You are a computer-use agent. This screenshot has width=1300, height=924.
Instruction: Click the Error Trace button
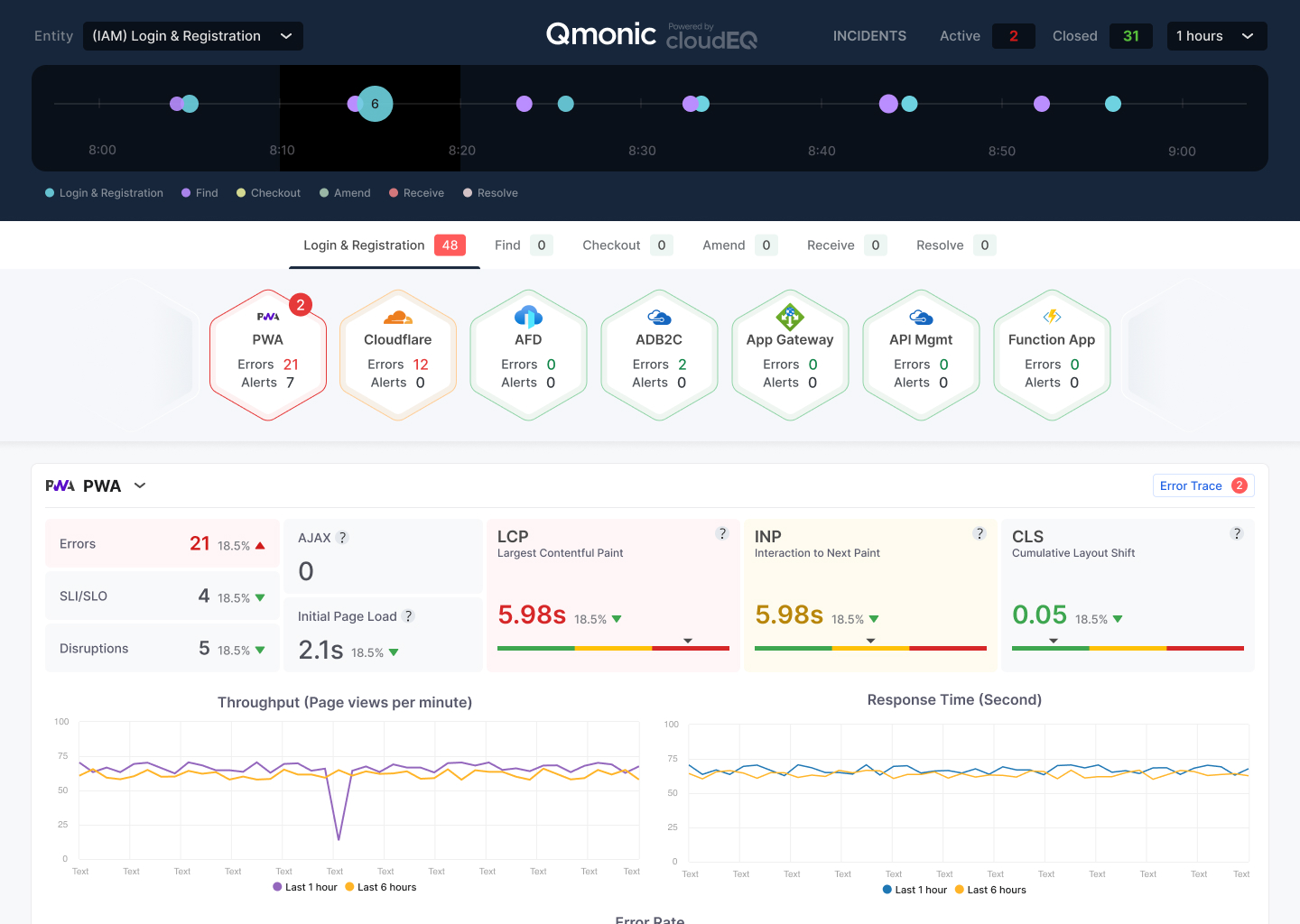click(x=1203, y=485)
